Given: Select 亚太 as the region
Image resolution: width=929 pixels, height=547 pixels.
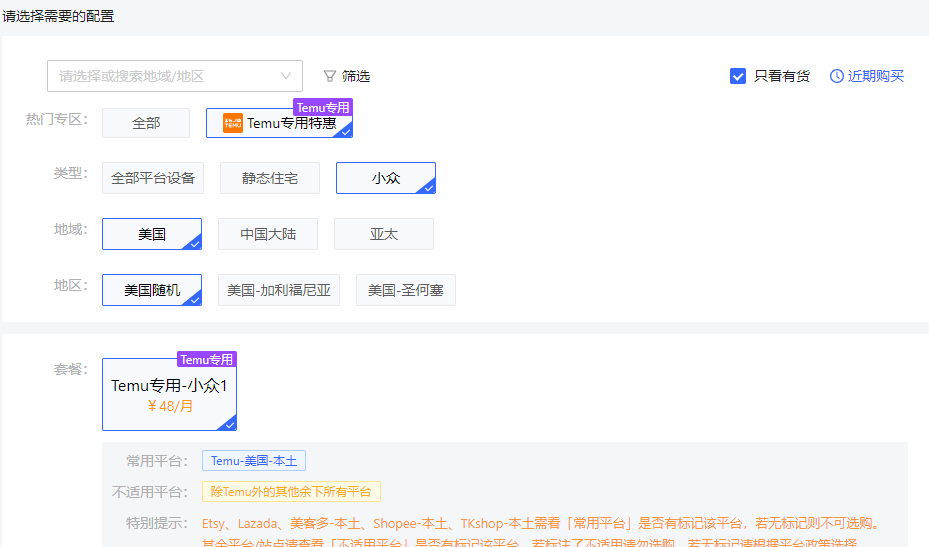Looking at the screenshot, I should 384,234.
